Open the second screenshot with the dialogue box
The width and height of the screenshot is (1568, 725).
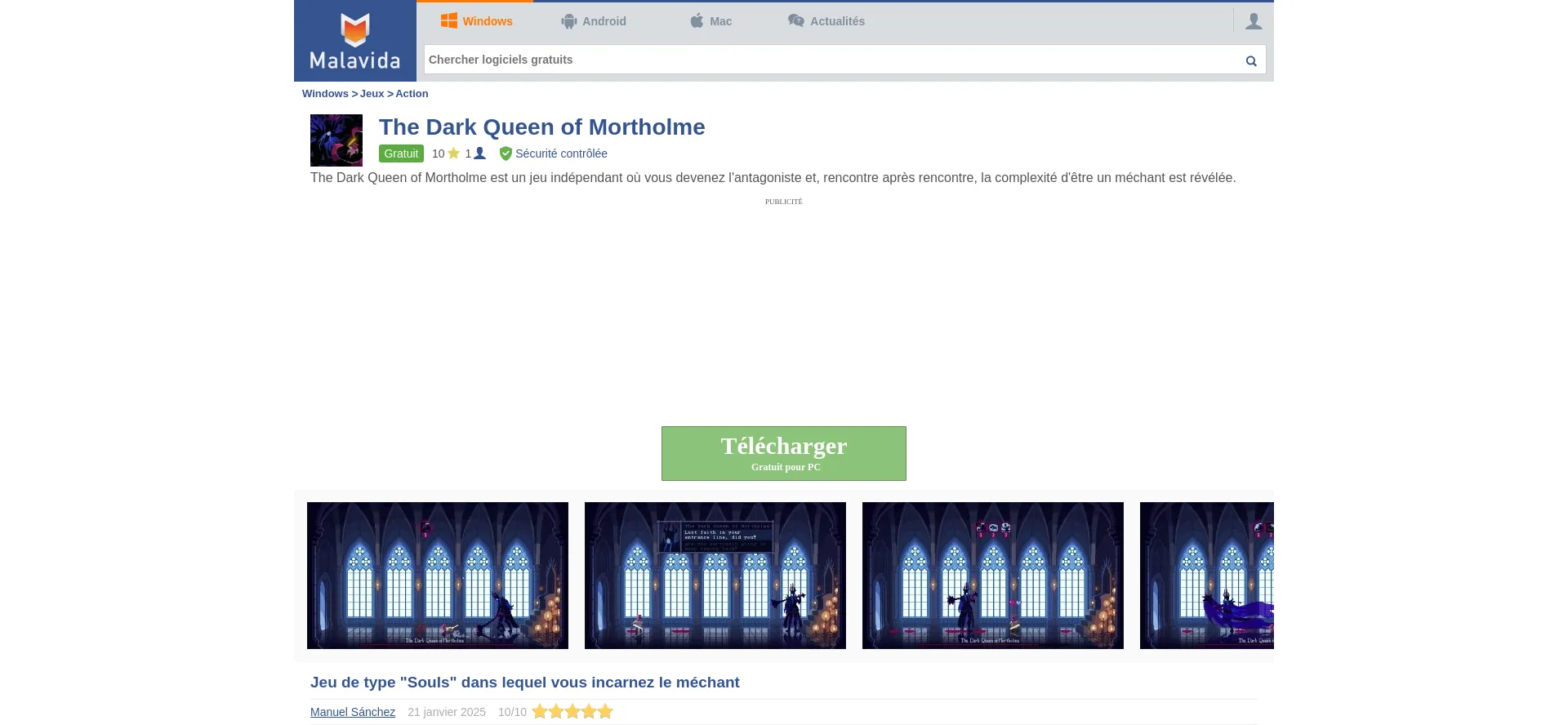tap(715, 576)
